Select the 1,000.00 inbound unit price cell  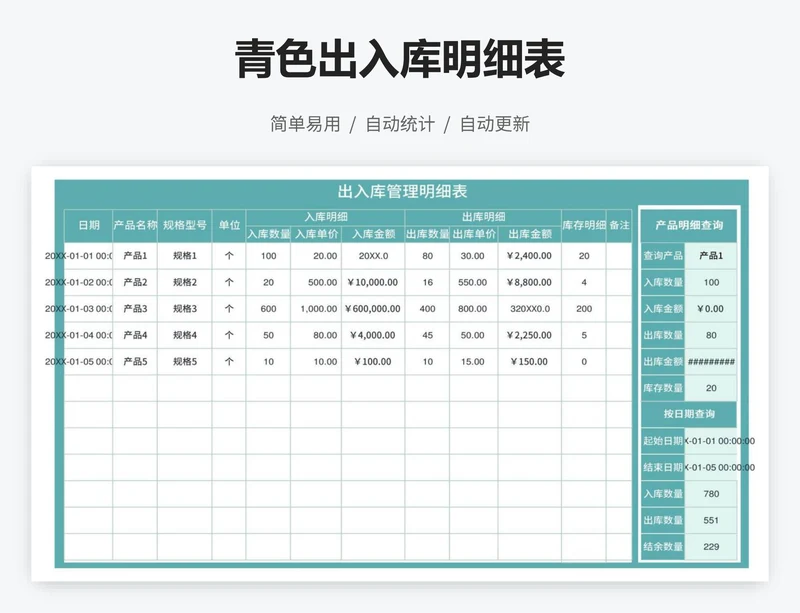tap(316, 309)
